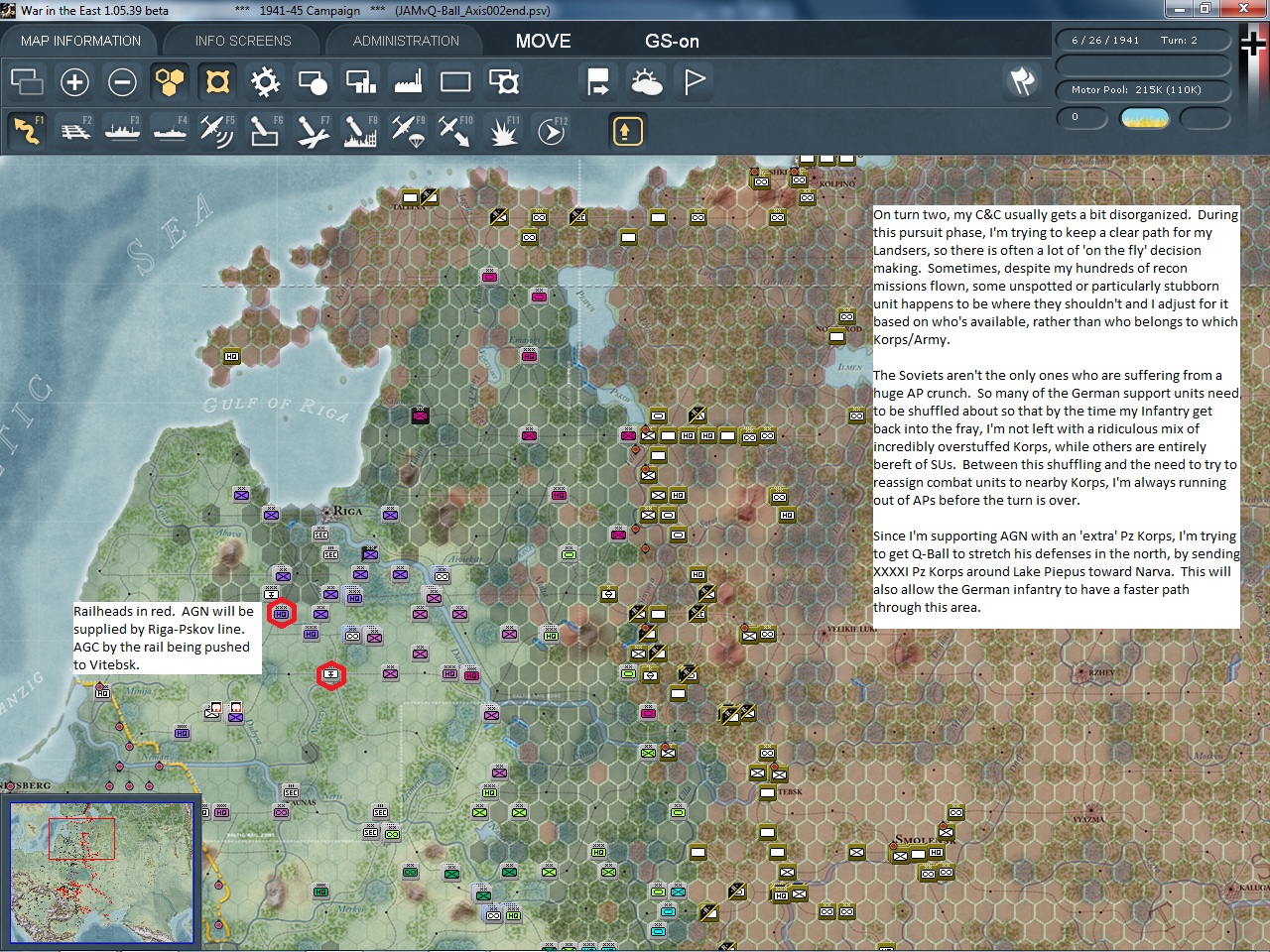Select the F4 ship mode
This screenshot has width=1270, height=952.
click(x=170, y=131)
